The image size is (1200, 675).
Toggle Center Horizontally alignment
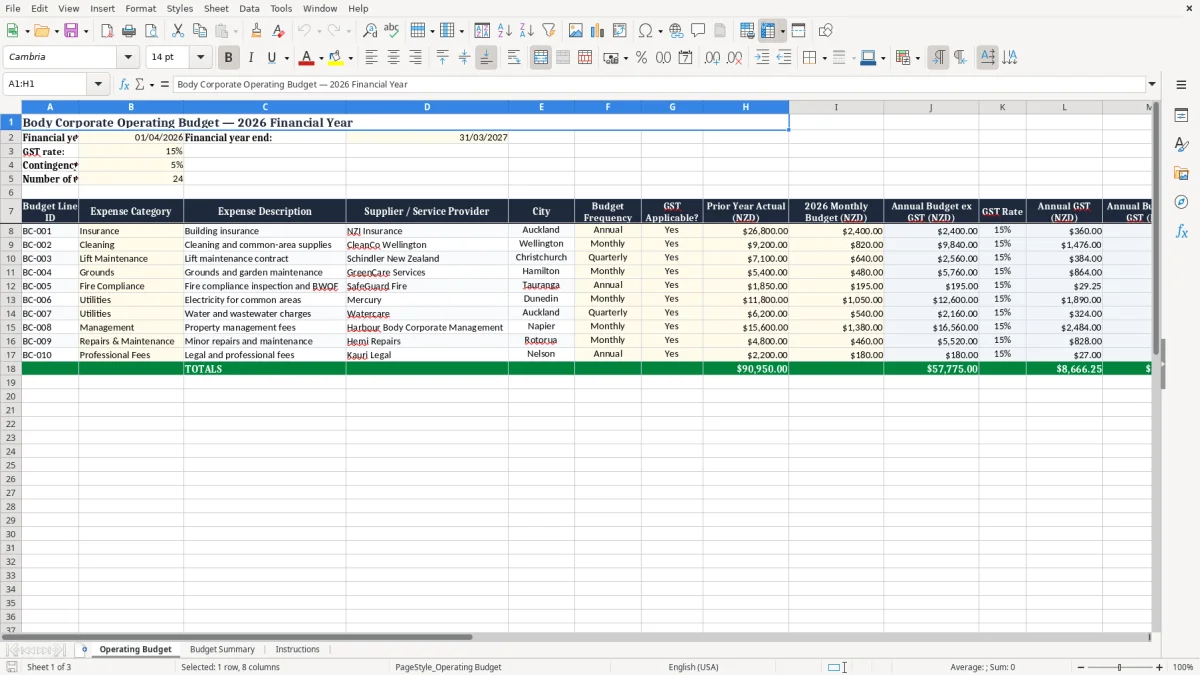click(393, 58)
